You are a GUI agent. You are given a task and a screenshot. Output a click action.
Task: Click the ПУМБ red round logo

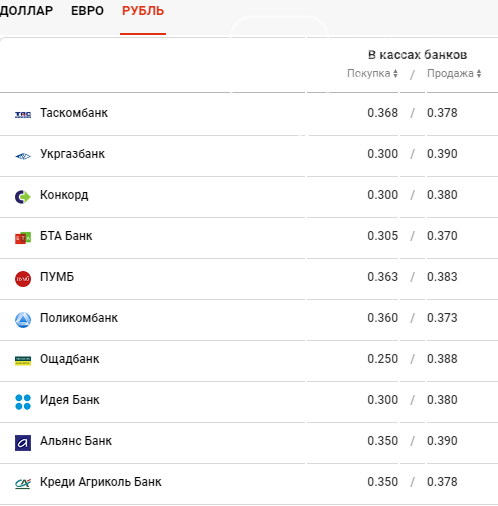click(x=23, y=279)
